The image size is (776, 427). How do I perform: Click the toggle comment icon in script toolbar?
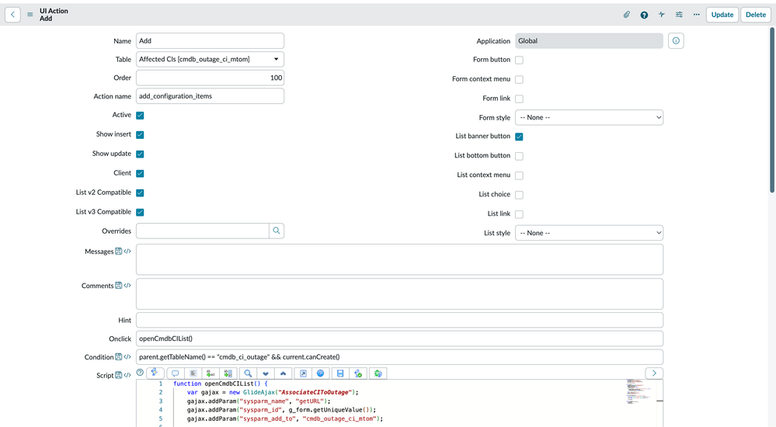[175, 374]
